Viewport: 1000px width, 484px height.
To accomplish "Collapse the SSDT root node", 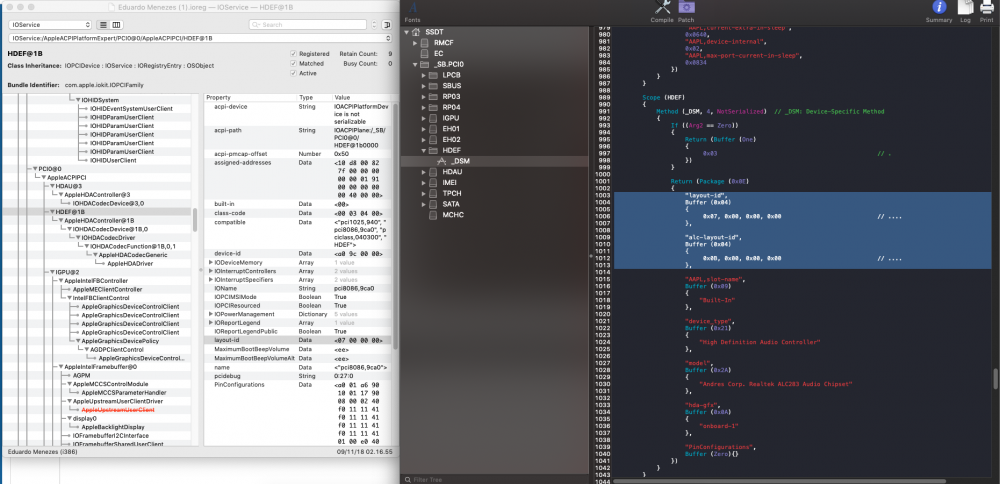I will pyautogui.click(x=406, y=31).
